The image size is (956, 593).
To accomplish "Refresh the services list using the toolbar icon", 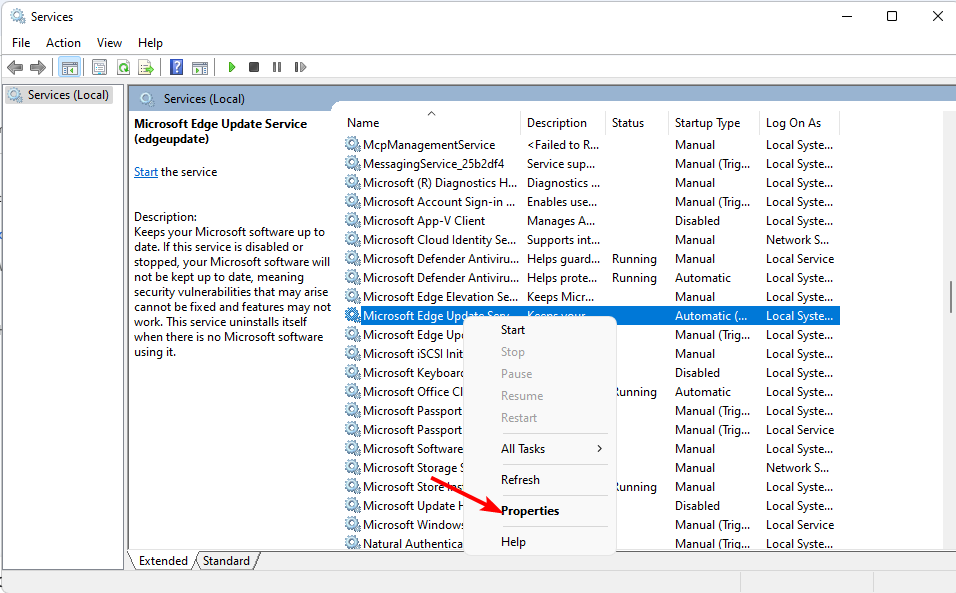I will 122,66.
